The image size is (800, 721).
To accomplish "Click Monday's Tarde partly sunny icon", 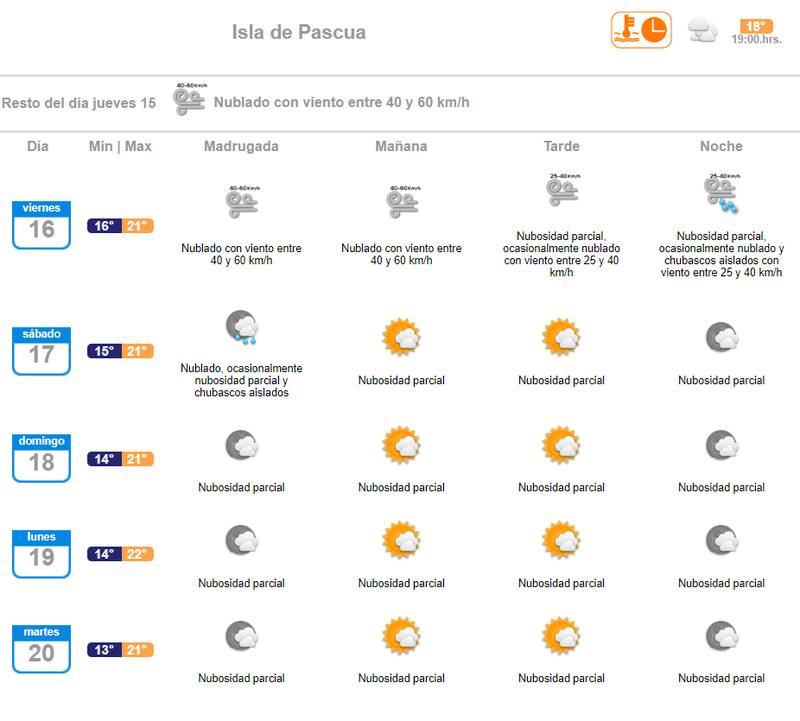I will pyautogui.click(x=561, y=541).
